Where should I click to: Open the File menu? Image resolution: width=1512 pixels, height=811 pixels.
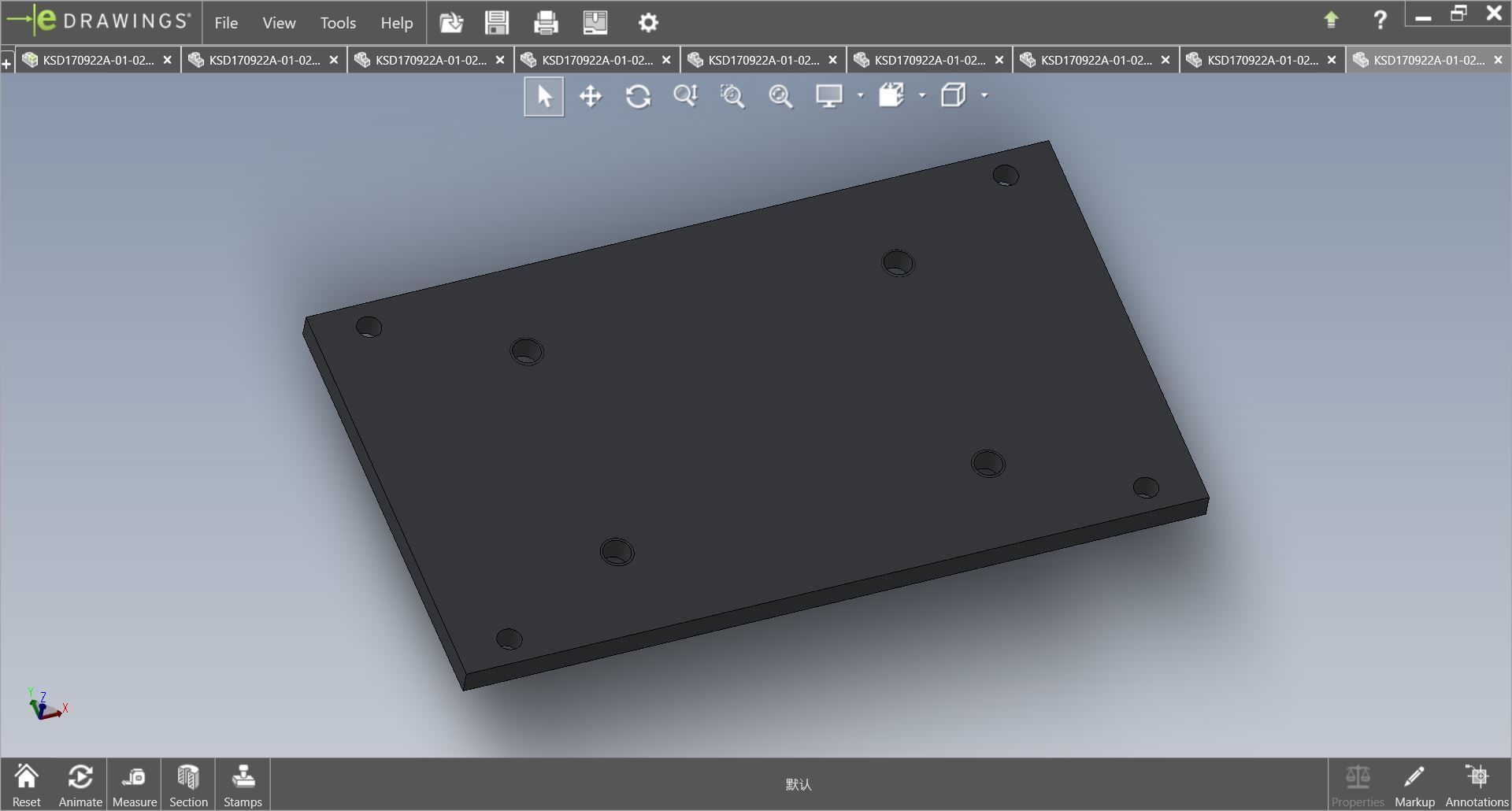tap(226, 23)
